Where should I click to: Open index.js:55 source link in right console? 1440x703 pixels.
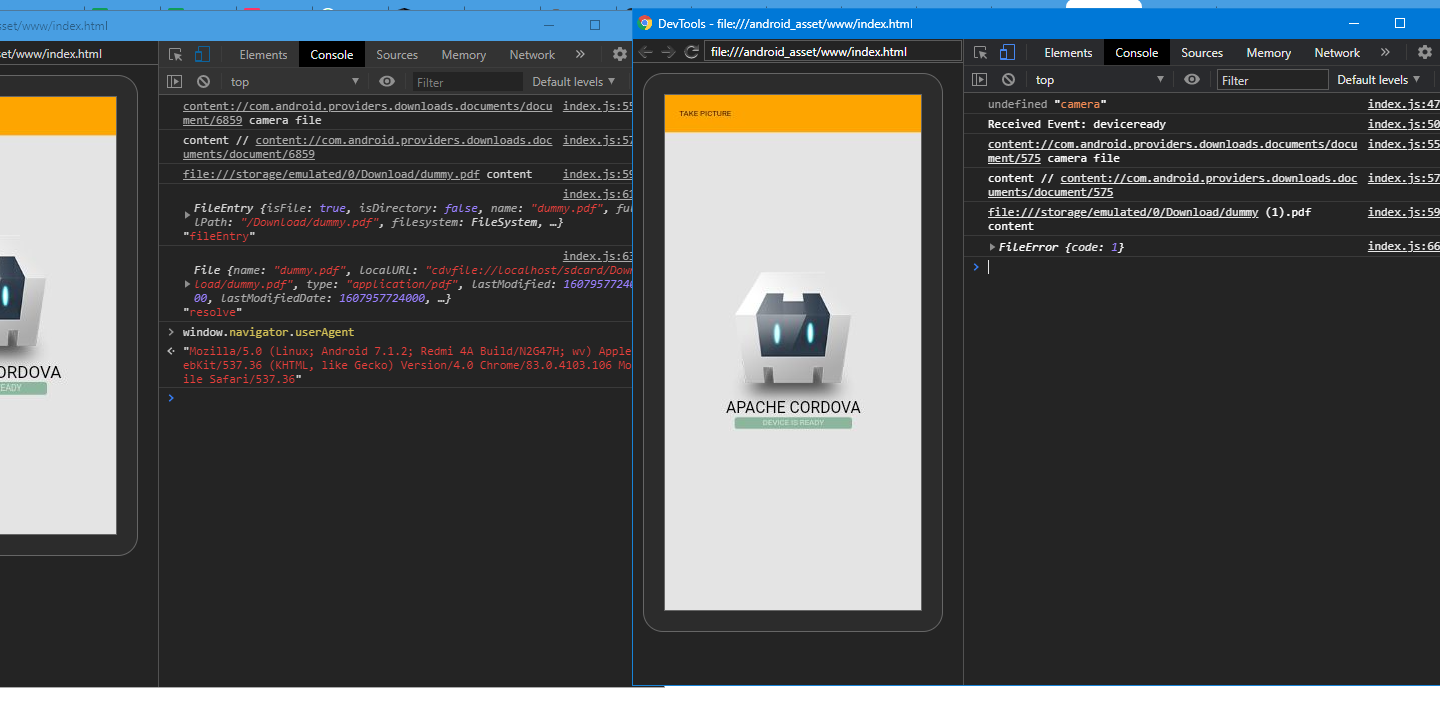[1404, 144]
